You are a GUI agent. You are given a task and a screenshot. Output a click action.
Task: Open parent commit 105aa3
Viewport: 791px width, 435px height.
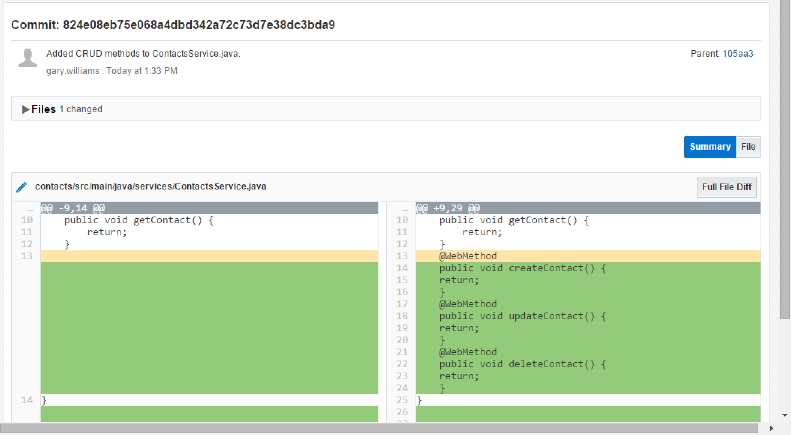(738, 53)
